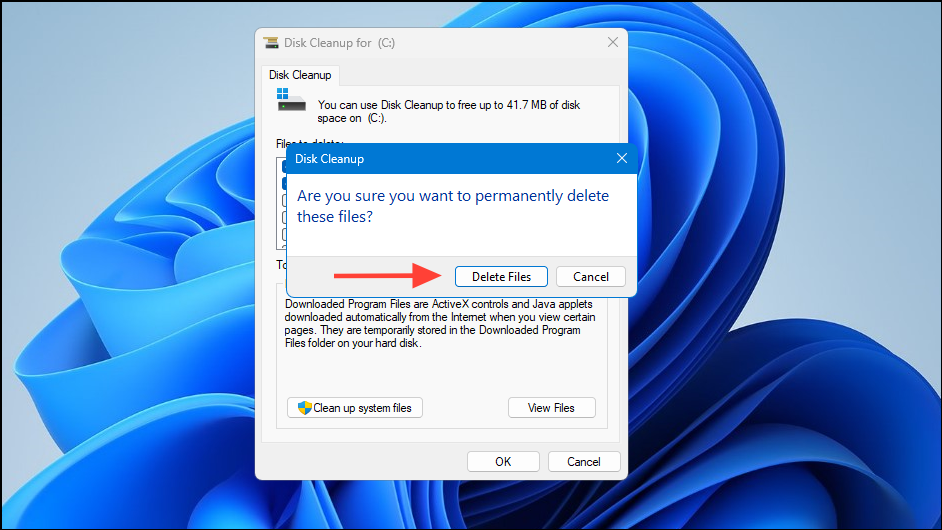Open View Files button

coord(552,407)
